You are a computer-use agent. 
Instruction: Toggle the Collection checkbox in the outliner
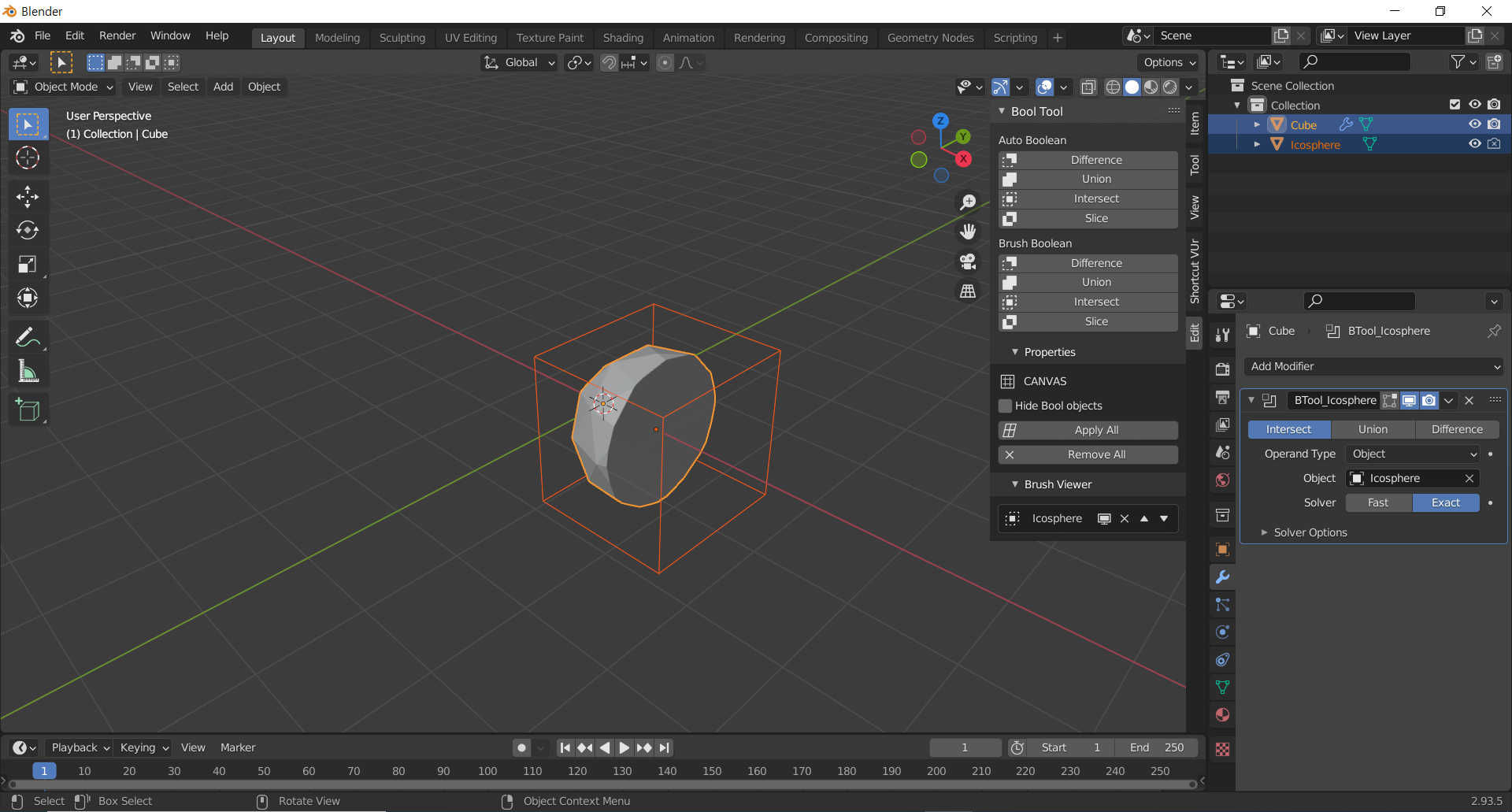pyautogui.click(x=1453, y=104)
